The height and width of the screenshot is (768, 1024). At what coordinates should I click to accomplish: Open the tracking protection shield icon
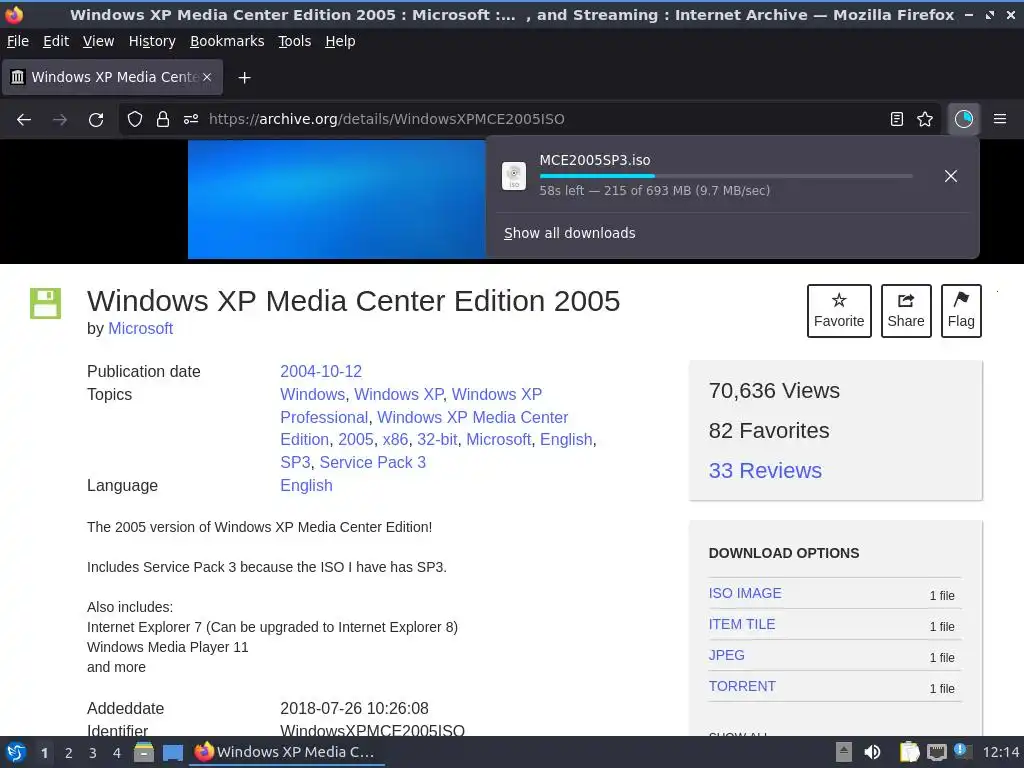135,119
